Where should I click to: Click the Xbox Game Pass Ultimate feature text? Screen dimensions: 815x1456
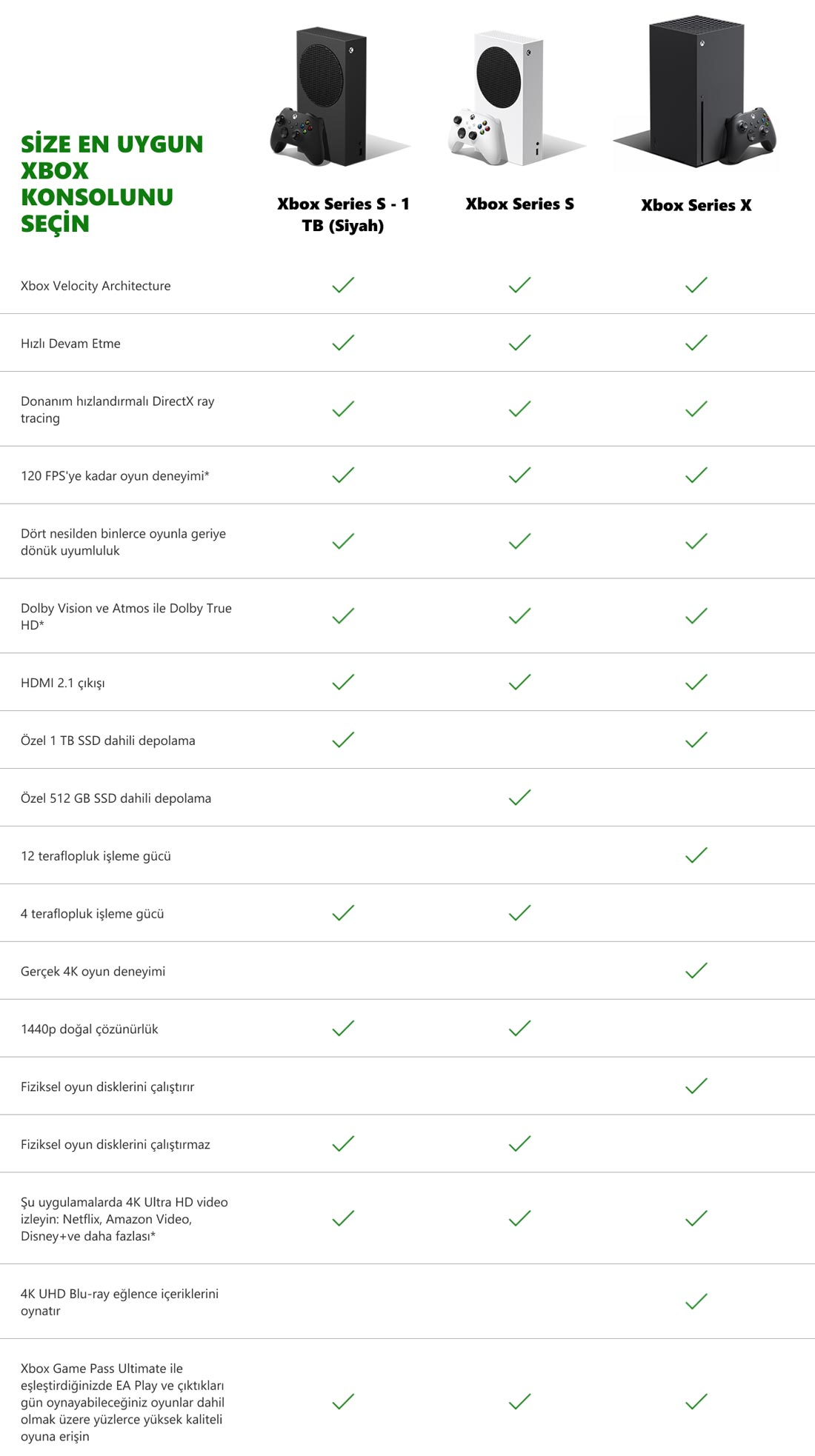coord(122,1402)
